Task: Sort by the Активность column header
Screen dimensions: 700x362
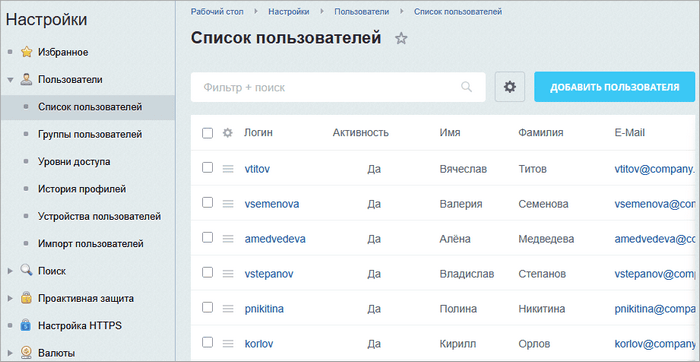Action: [x=361, y=133]
